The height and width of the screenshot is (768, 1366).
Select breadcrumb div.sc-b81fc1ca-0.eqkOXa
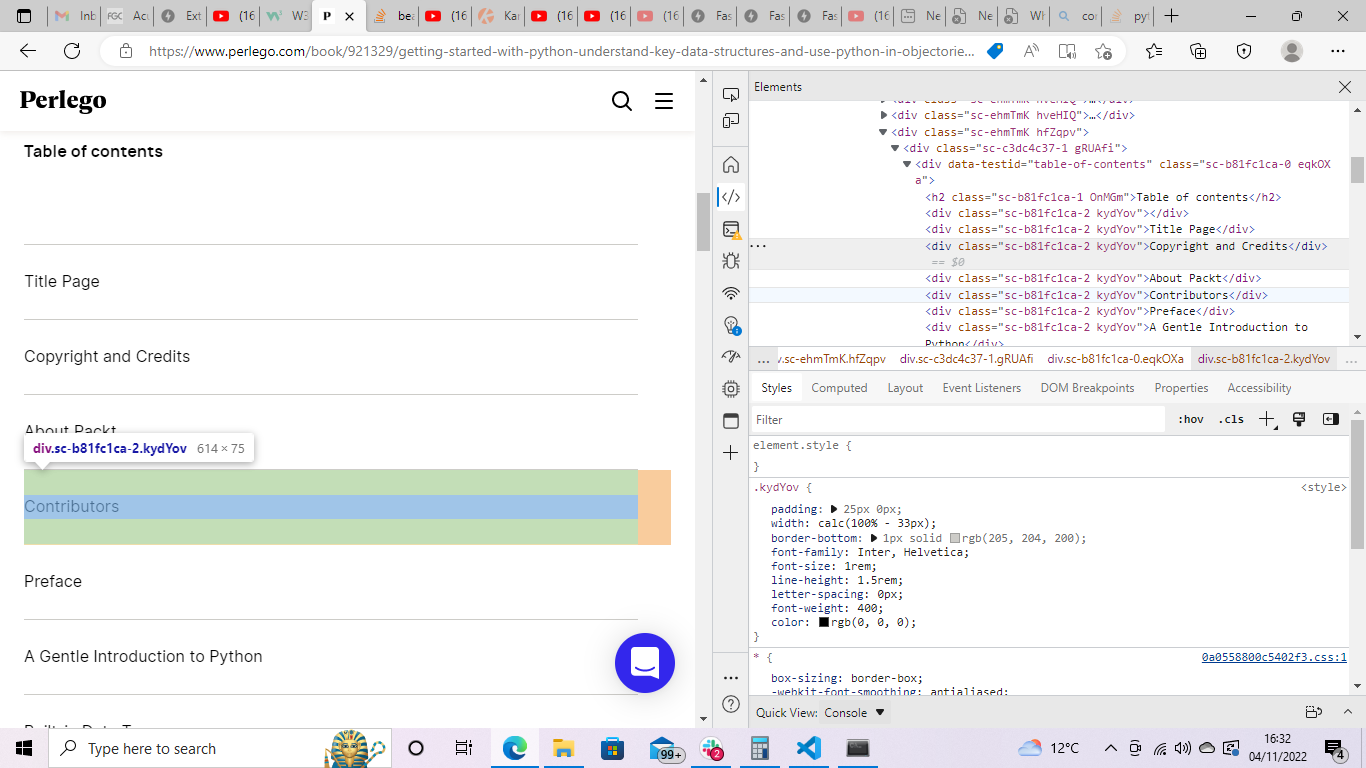[x=1115, y=359]
